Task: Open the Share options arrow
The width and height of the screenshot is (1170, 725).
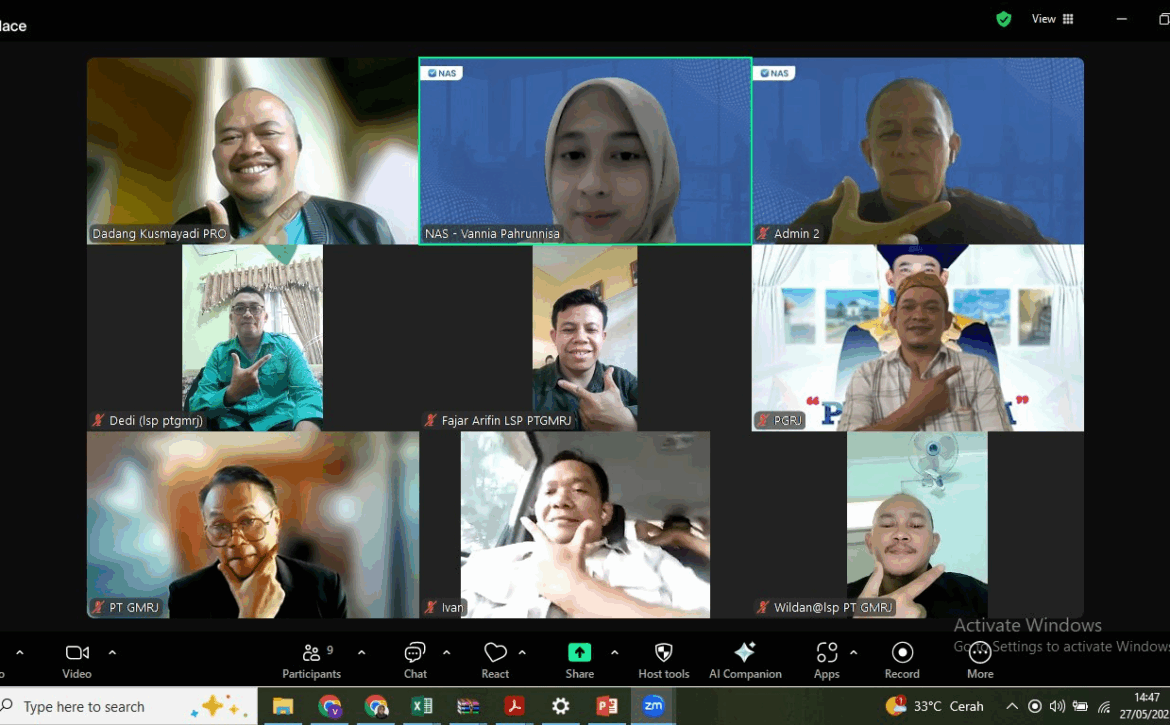Action: (614, 652)
